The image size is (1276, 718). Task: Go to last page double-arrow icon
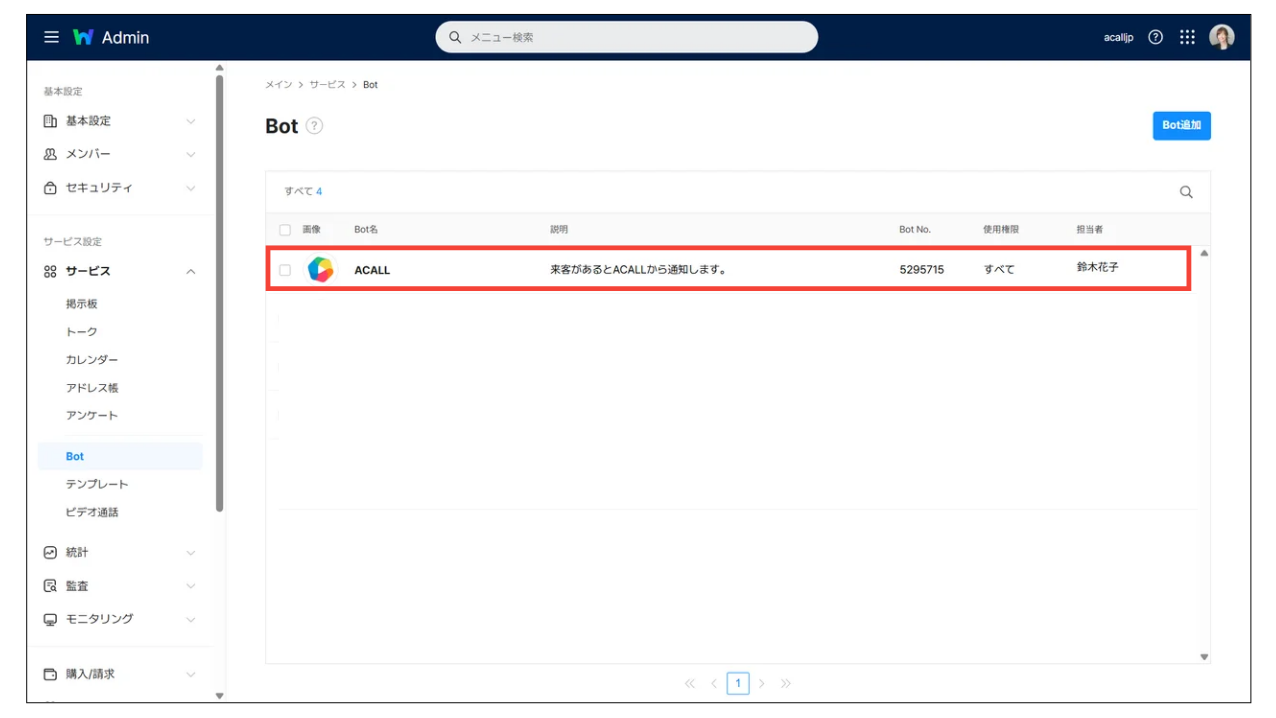click(786, 683)
